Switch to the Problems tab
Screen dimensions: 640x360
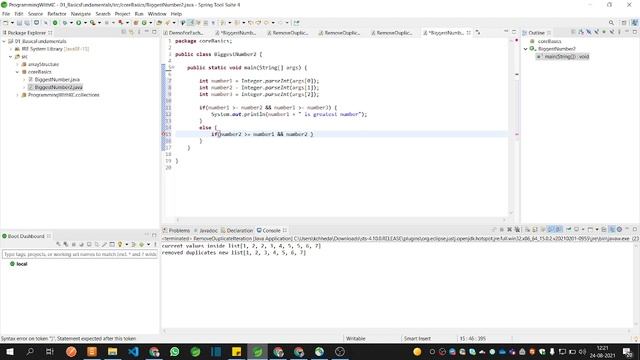tap(176, 230)
